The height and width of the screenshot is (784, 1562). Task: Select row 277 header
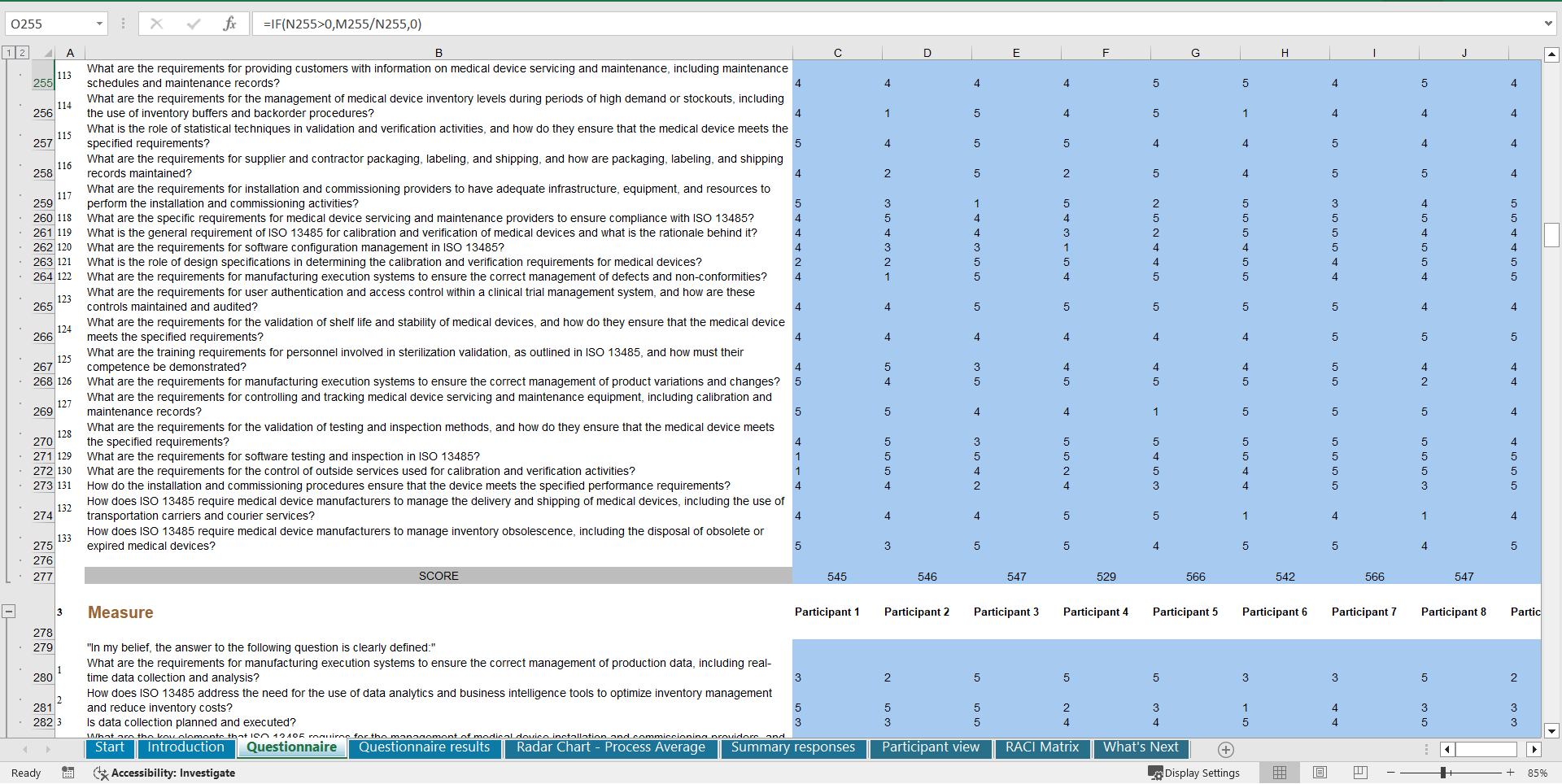pos(42,576)
